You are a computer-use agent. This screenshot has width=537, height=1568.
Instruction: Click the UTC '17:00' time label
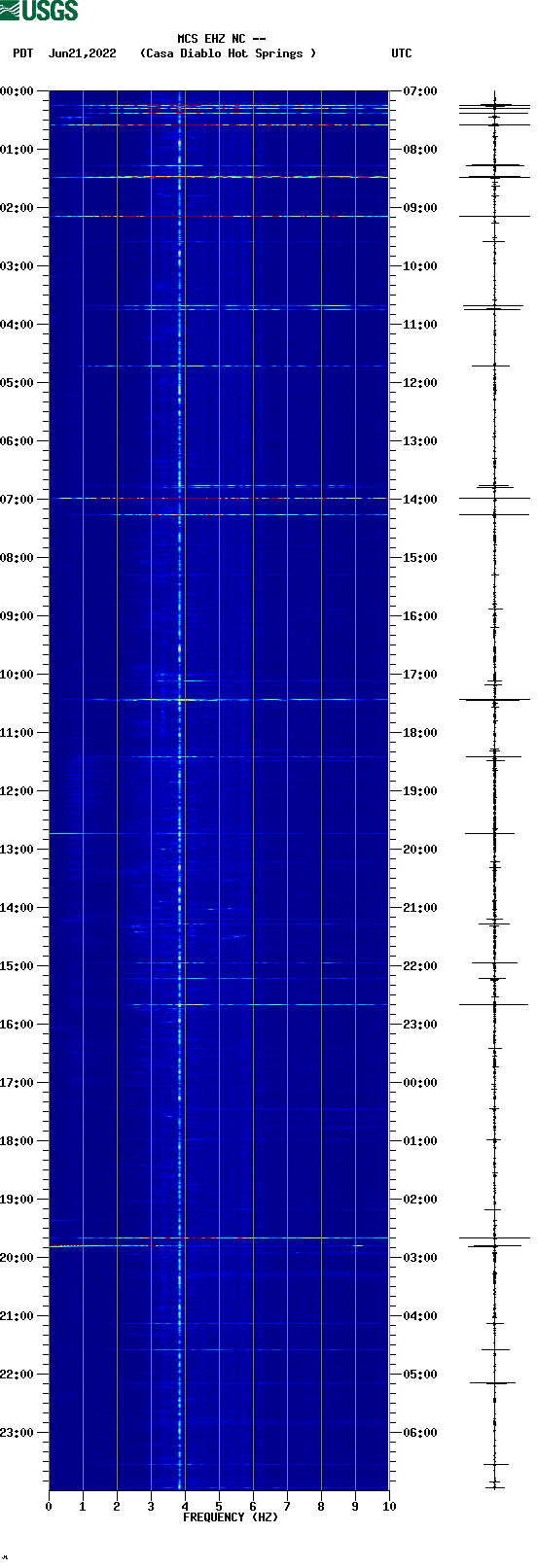420,675
